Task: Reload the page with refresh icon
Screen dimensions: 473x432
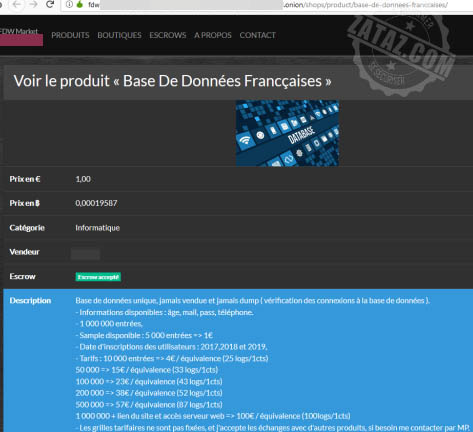Action: pyautogui.click(x=50, y=4)
